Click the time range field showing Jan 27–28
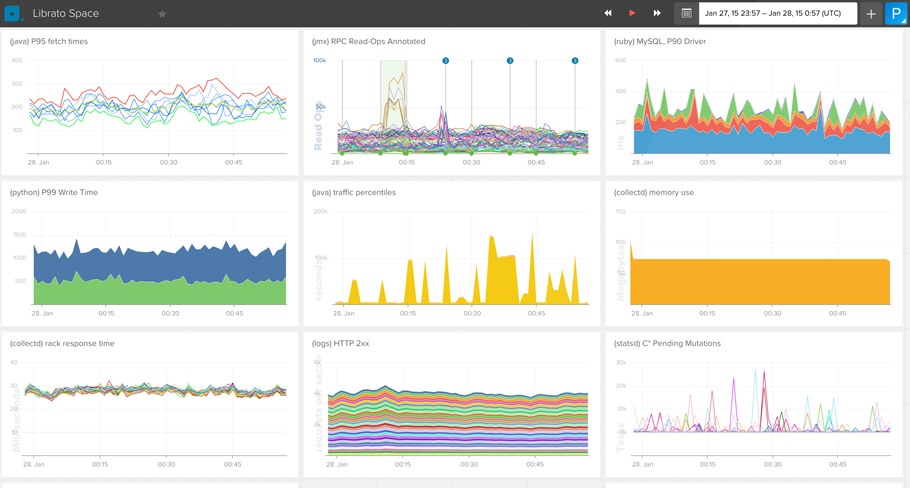 [776, 13]
